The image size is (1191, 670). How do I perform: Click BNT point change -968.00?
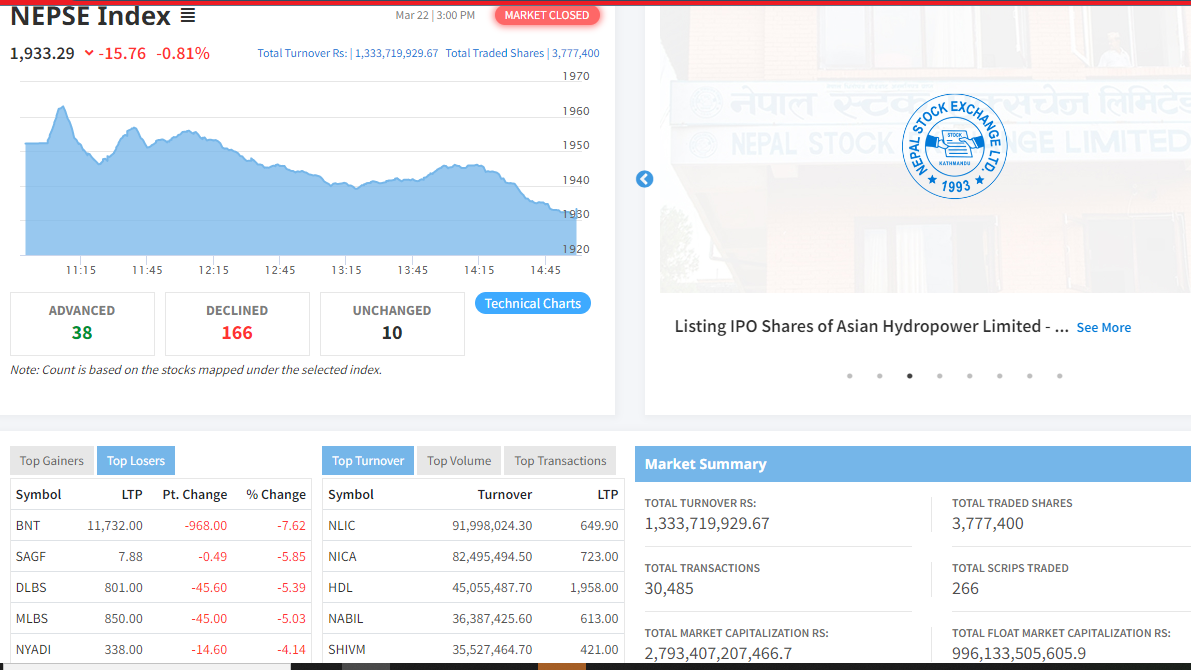(206, 526)
